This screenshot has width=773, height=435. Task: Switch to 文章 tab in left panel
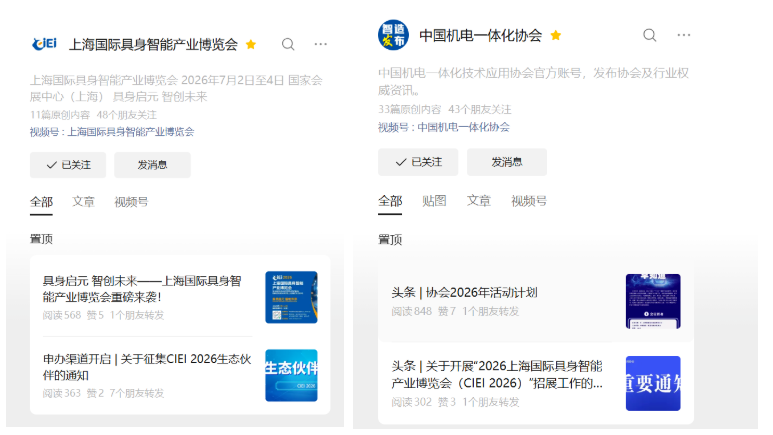point(84,201)
